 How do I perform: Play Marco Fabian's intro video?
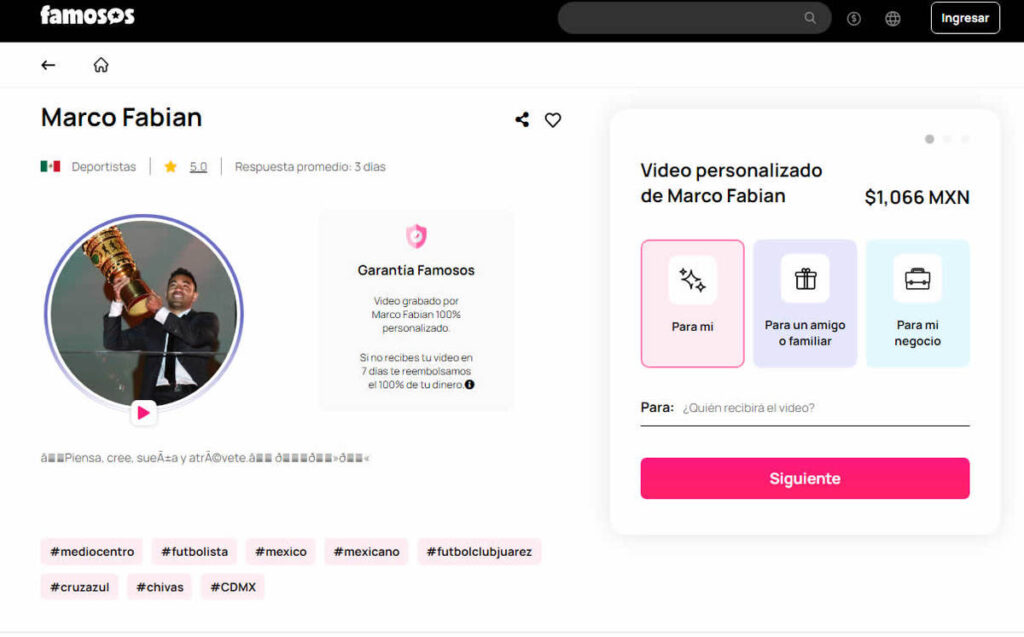[143, 412]
